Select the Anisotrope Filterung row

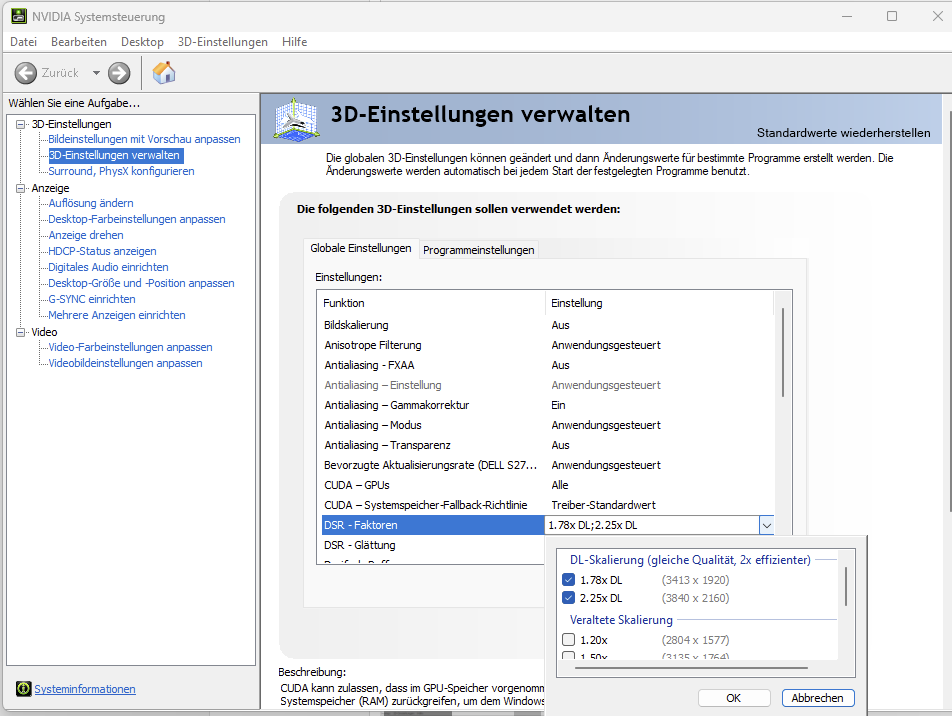pos(548,346)
